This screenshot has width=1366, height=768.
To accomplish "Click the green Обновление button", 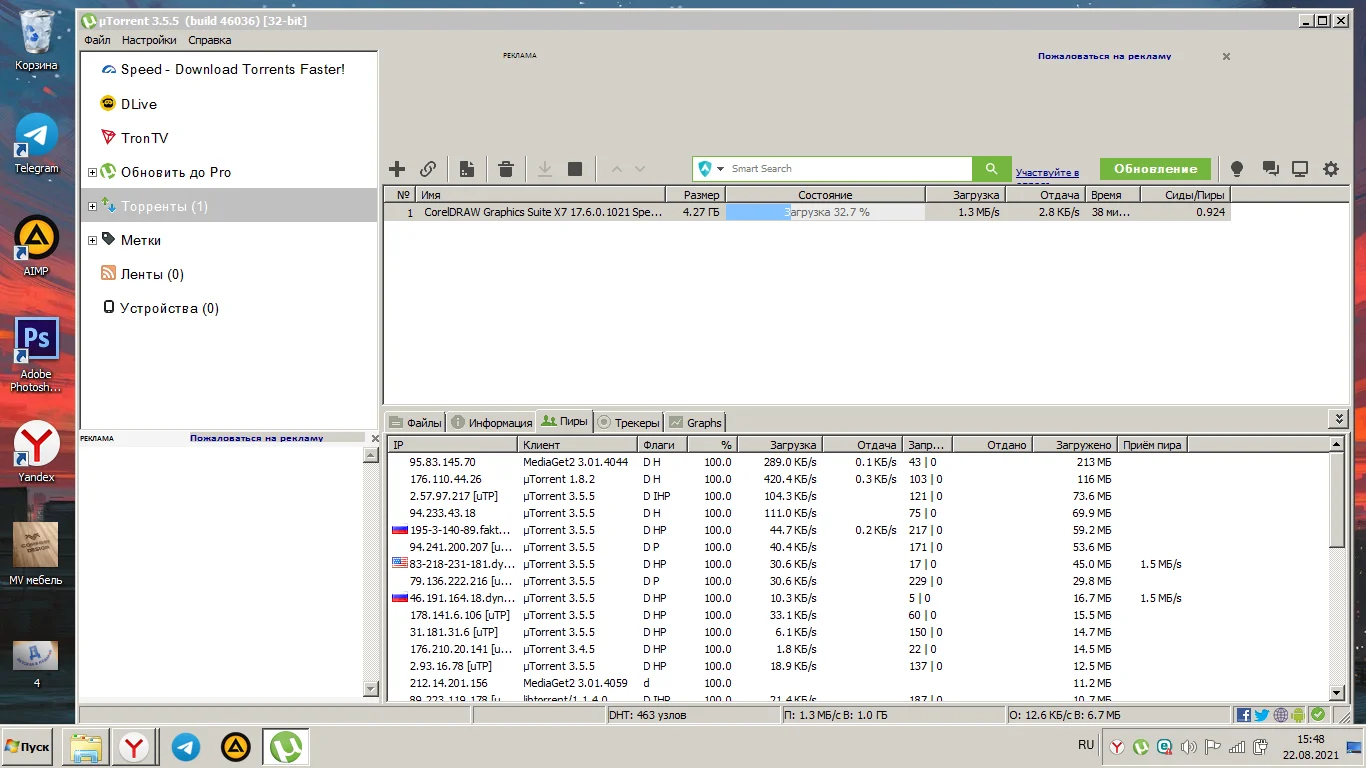I will coord(1155,169).
